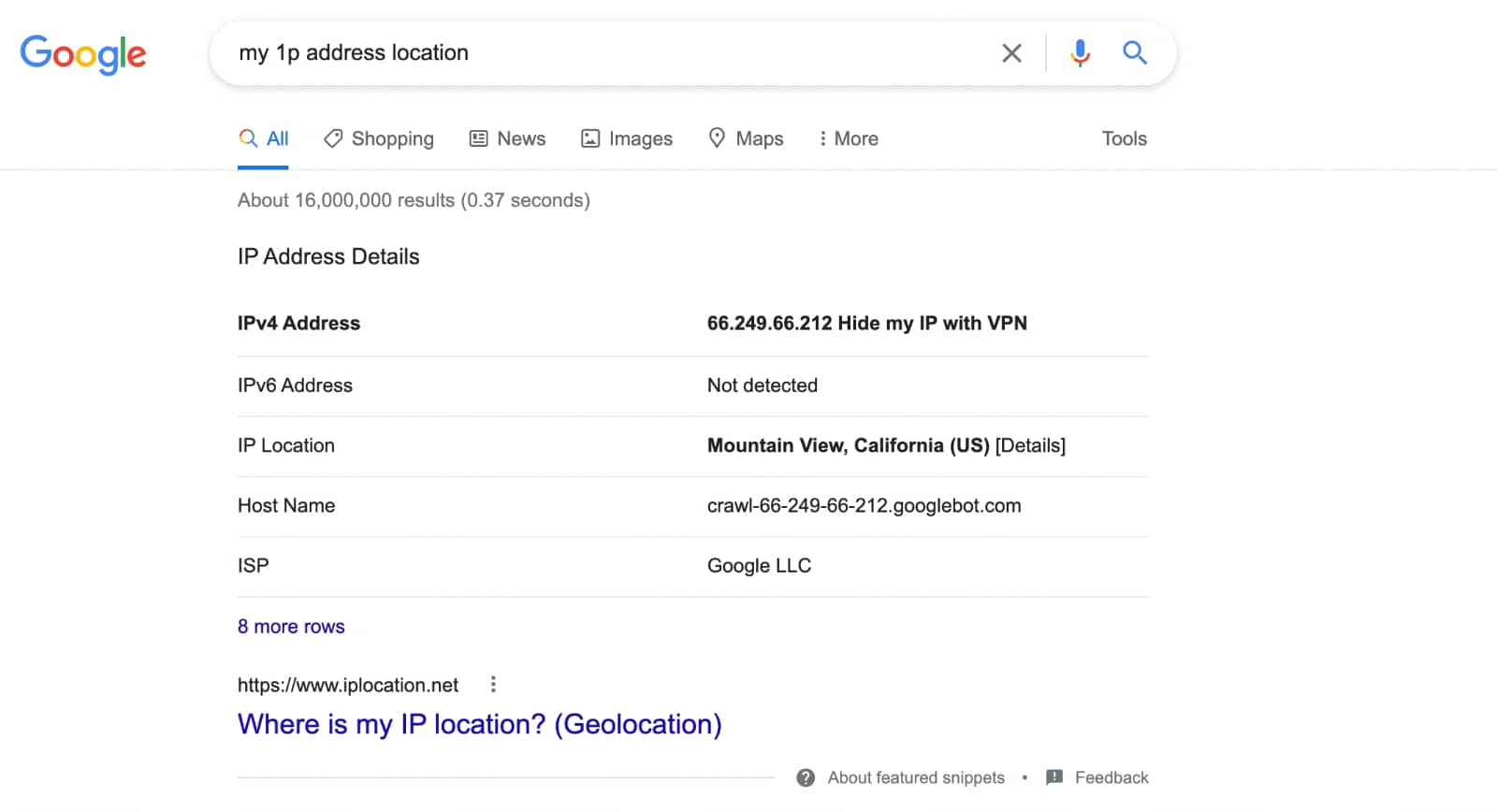Click the question mark featured snippets icon
Image resolution: width=1497 pixels, height=812 pixels.
(x=806, y=777)
